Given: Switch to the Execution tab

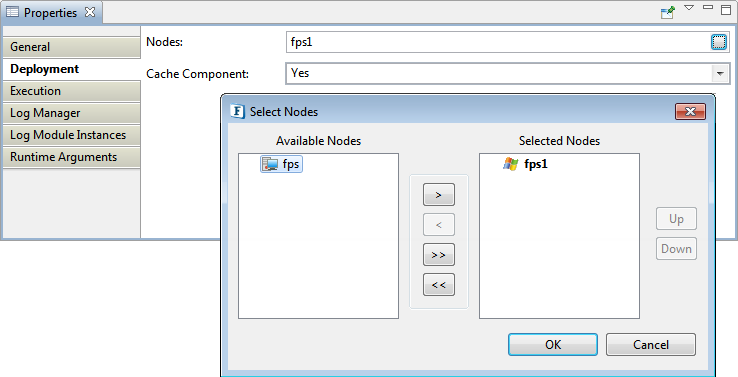Looking at the screenshot, I should [x=71, y=91].
